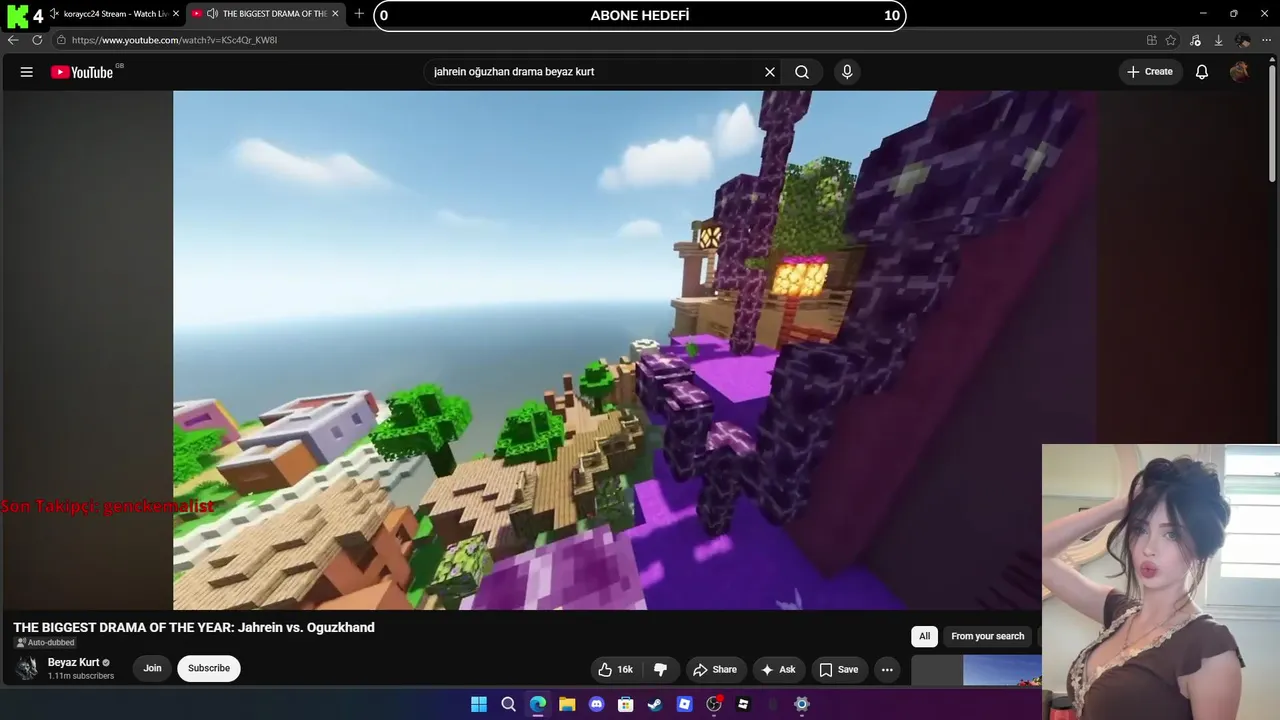1280x720 pixels.
Task: Open the Beyaz Kurt channel name link
Action: click(73, 662)
